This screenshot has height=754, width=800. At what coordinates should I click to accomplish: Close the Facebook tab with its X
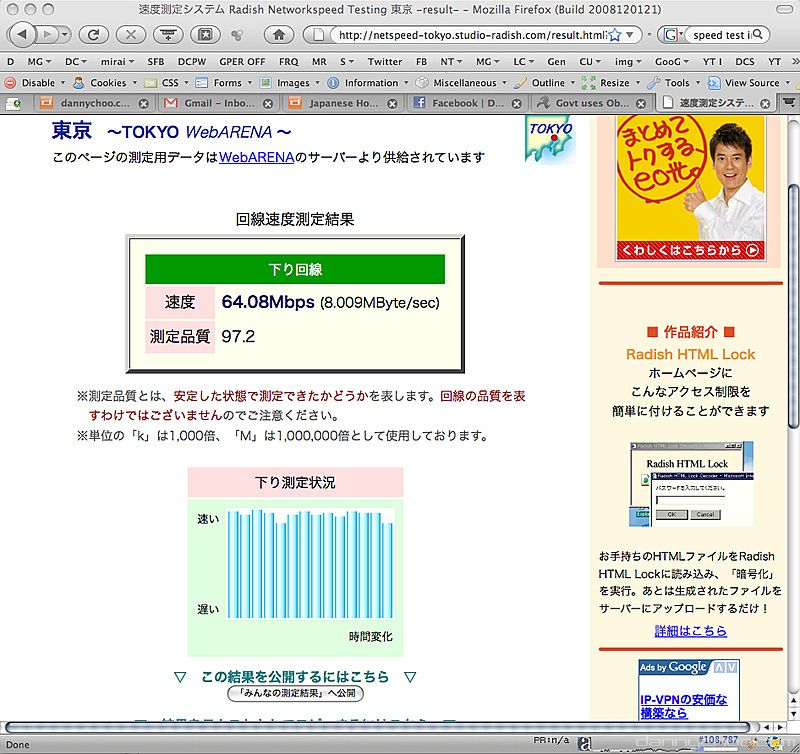coord(516,103)
